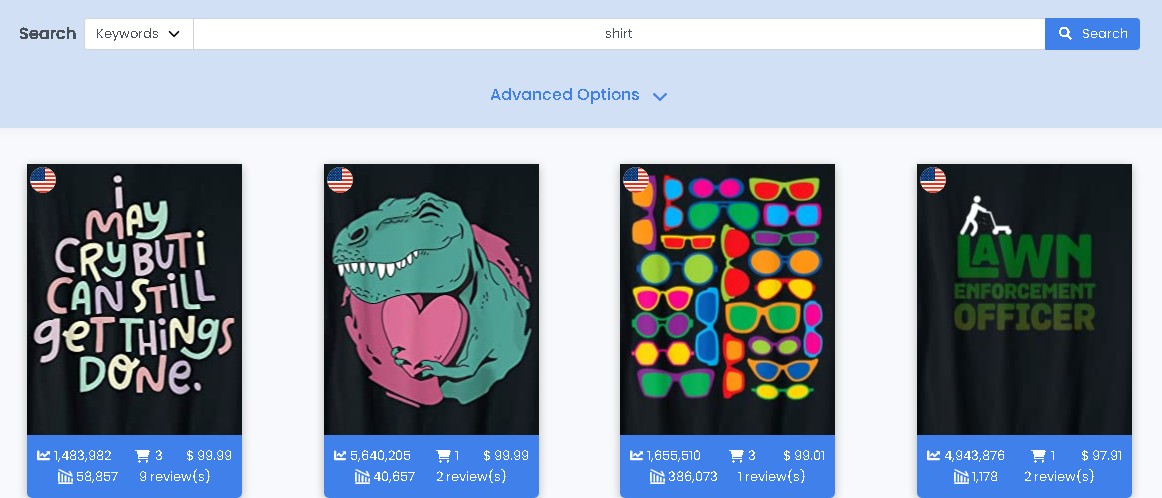This screenshot has width=1162, height=498.
Task: Open the colorful sunglasses shirt thumbnail
Action: coord(727,299)
